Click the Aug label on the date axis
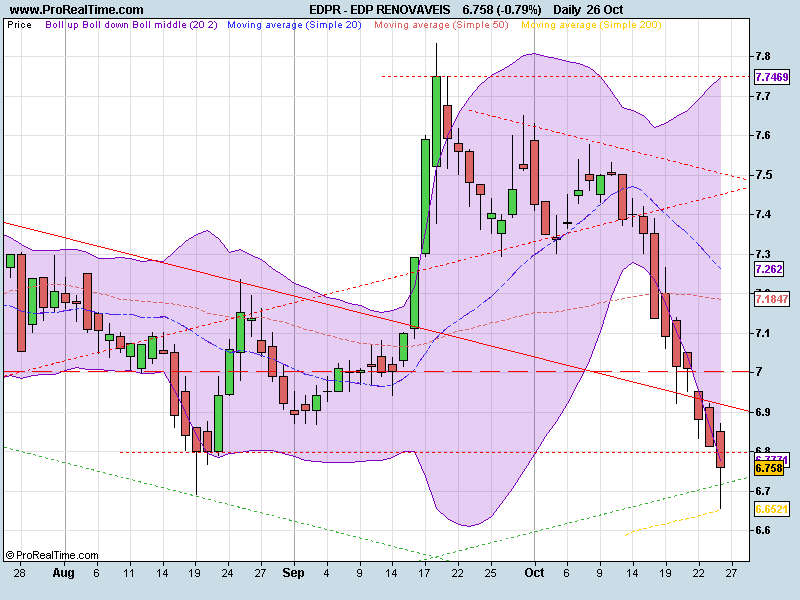Viewport: 800px width, 600px height. point(63,574)
